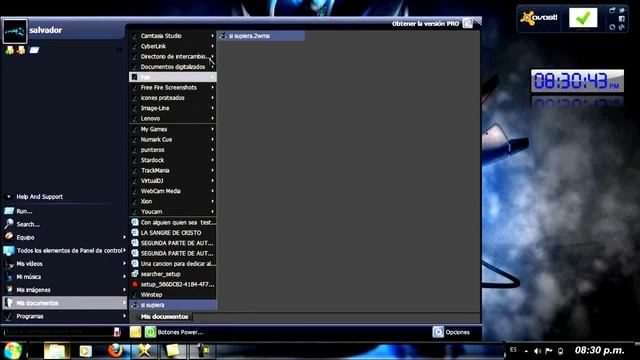Click the volume speaker tray icon
The height and width of the screenshot is (360, 640).
pos(537,351)
